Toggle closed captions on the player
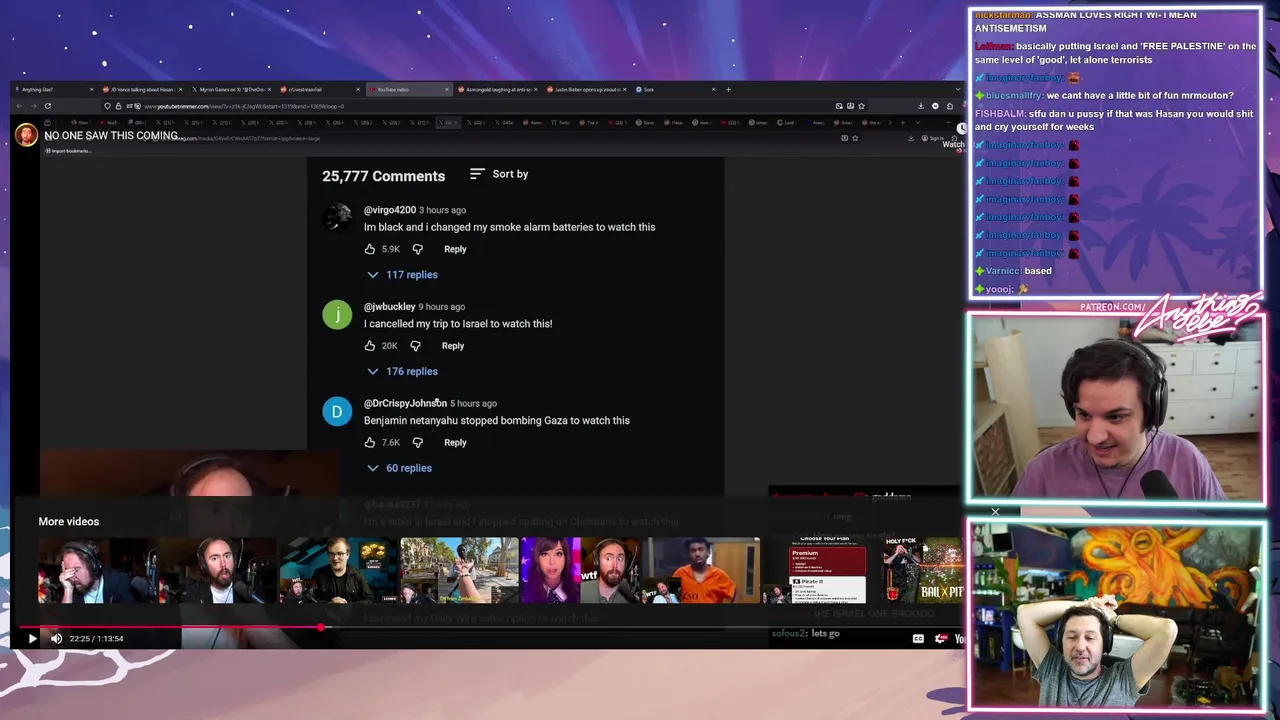 click(x=918, y=638)
